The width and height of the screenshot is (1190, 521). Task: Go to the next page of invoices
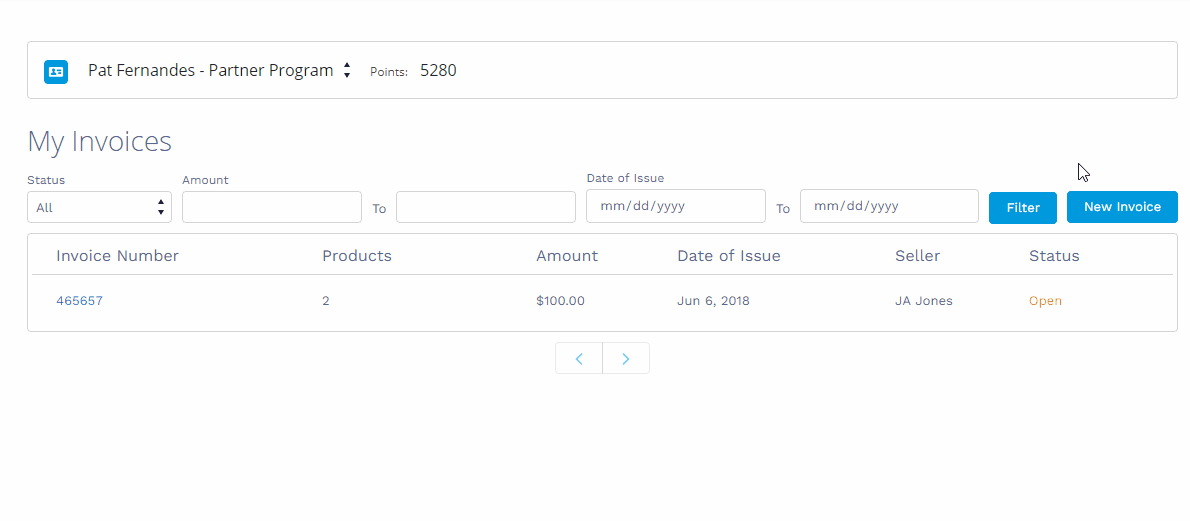pyautogui.click(x=626, y=358)
